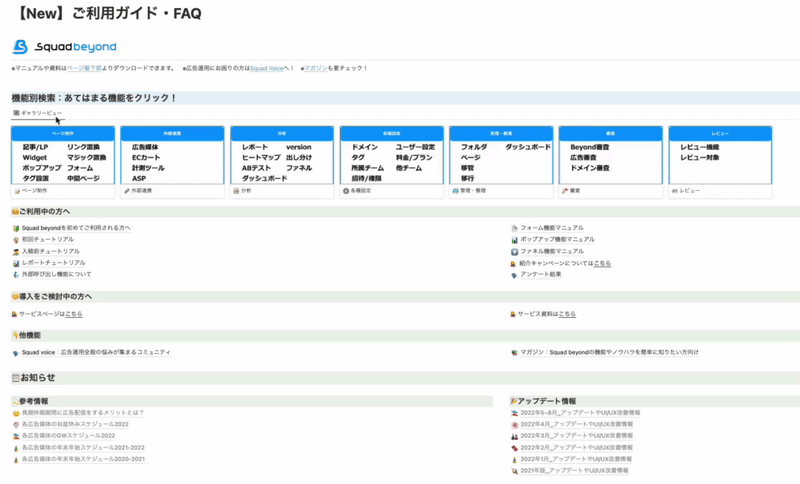
Task: Click the 機能別検索 section heading
Action: 94,98
